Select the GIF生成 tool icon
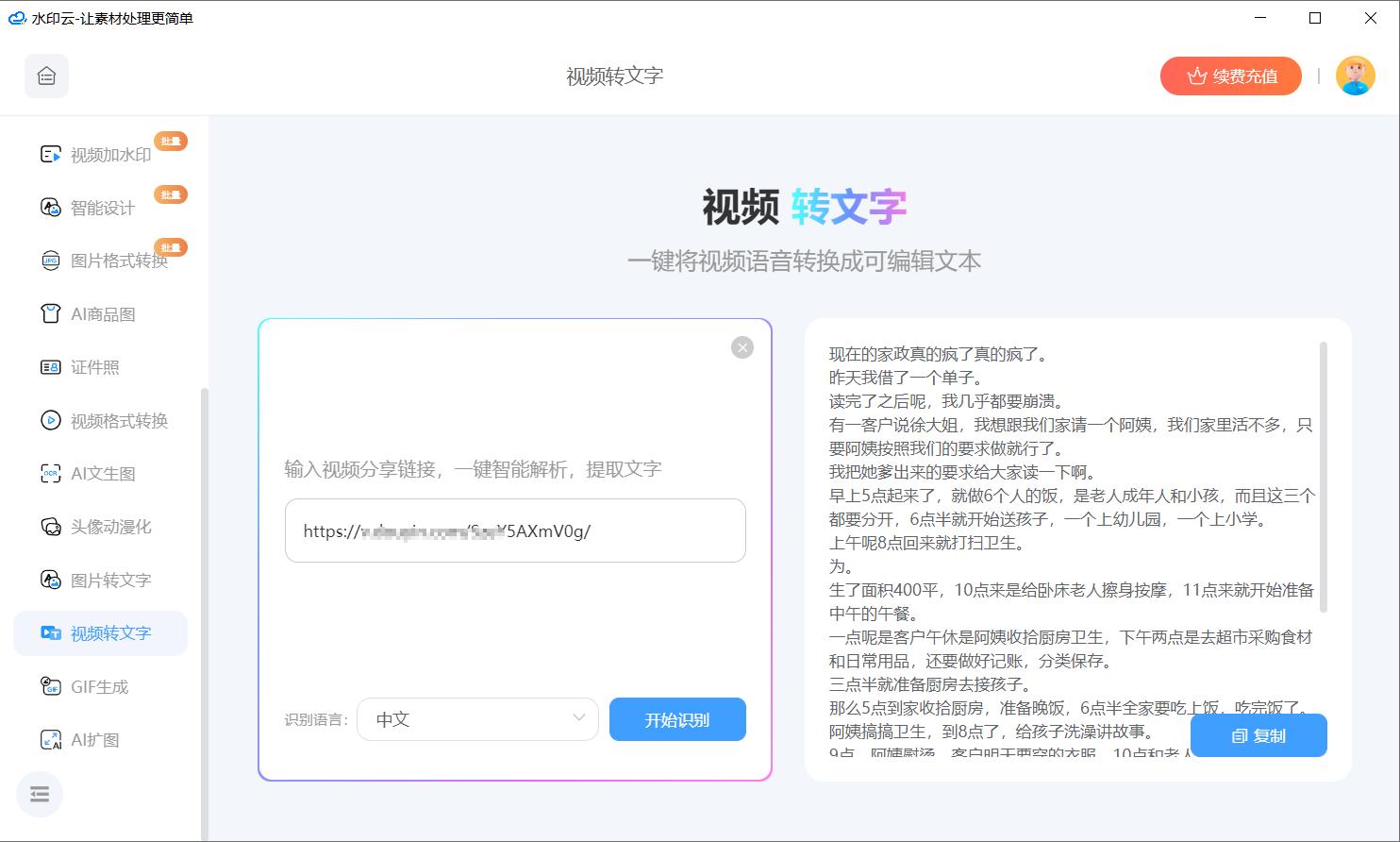The image size is (1400, 842). click(50, 686)
